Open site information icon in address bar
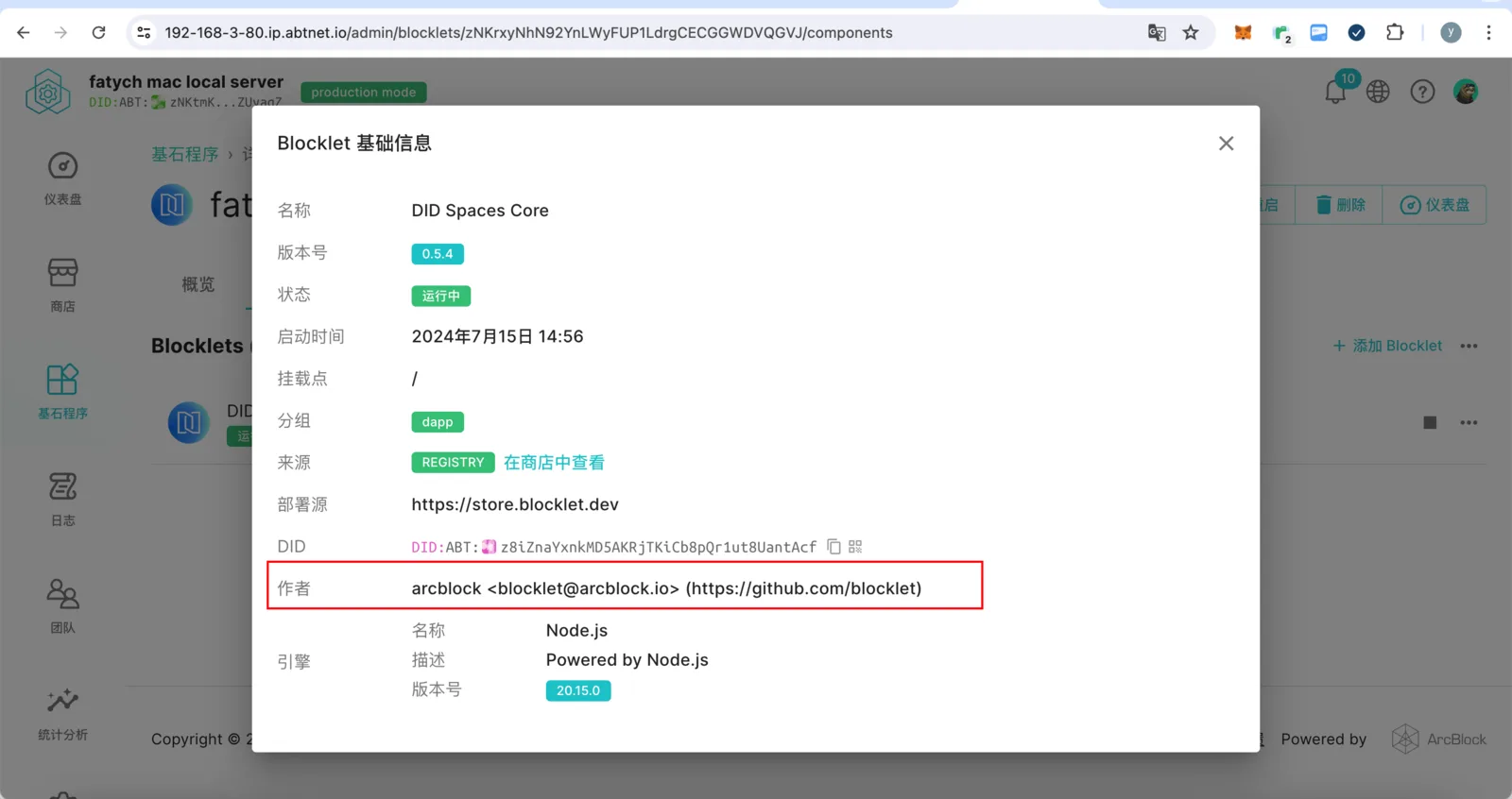Image resolution: width=1512 pixels, height=799 pixels. point(144,33)
